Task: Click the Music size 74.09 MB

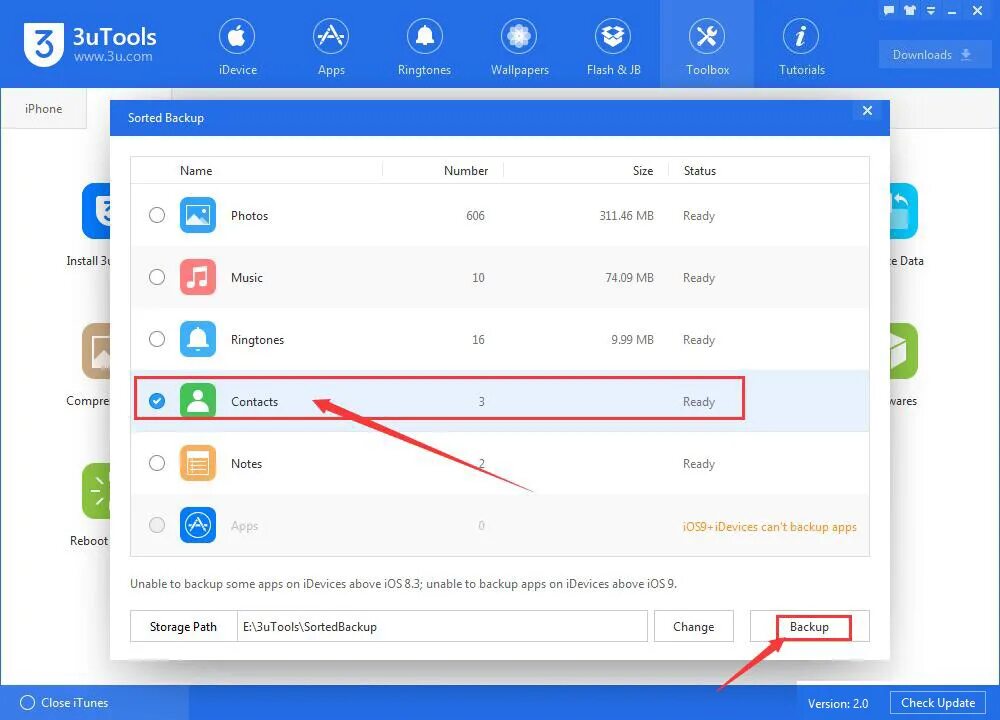Action: tap(629, 277)
